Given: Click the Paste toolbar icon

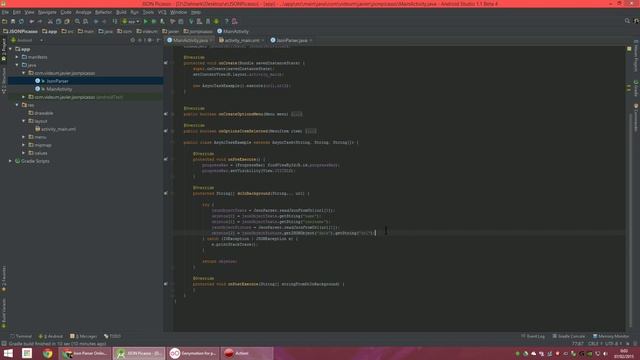Looking at the screenshot, I should 67,21.
